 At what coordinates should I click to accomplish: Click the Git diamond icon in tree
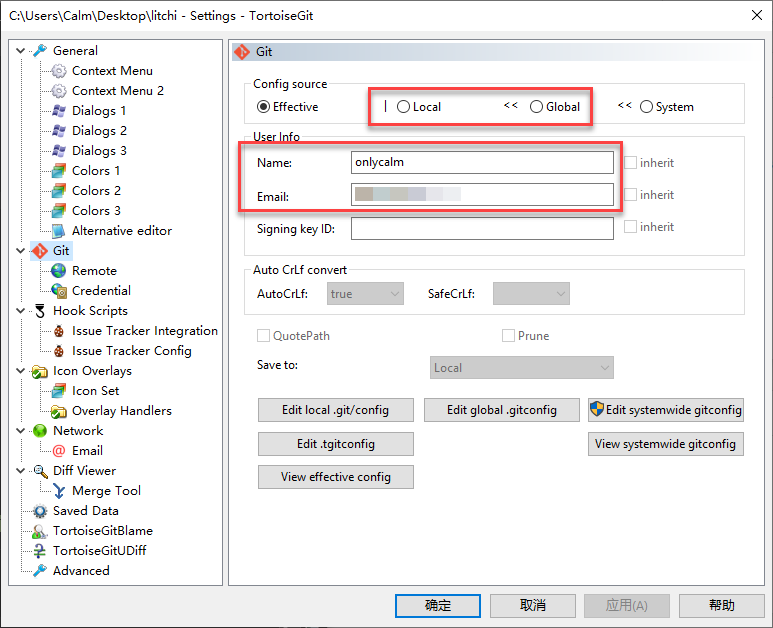(x=40, y=251)
